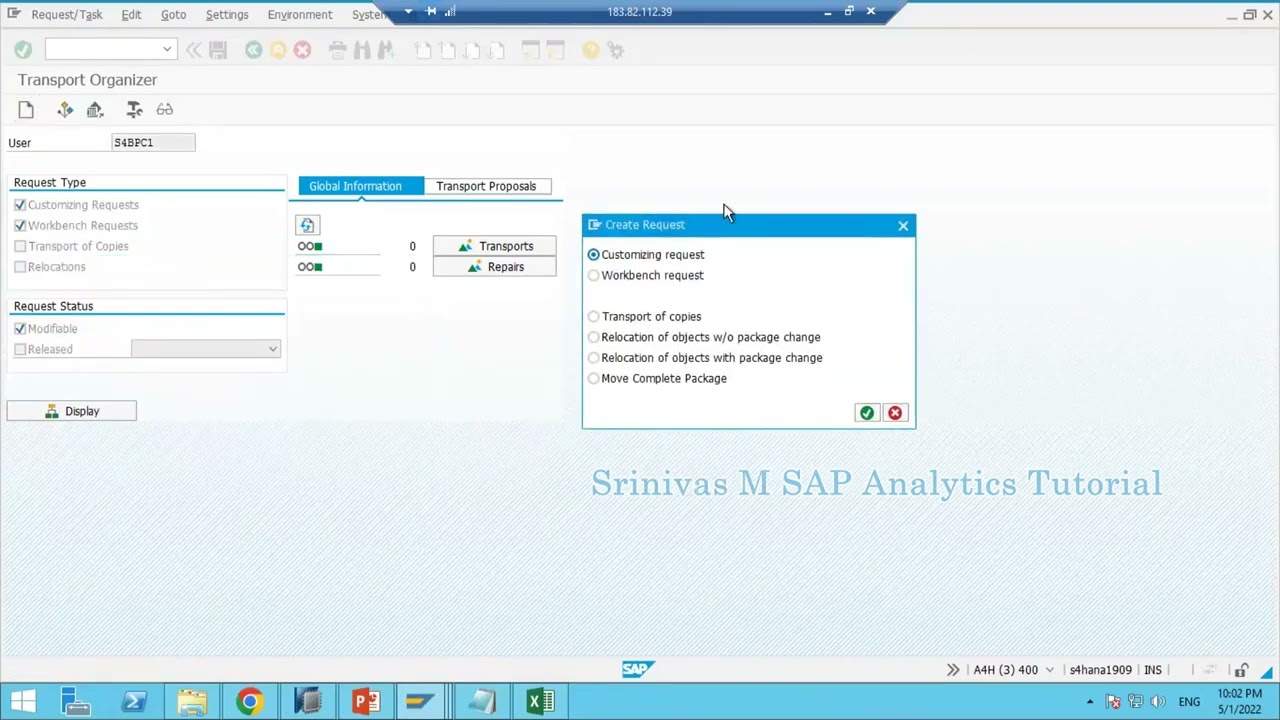Open PowerPoint from the taskbar
The width and height of the screenshot is (1280, 720).
tap(366, 701)
